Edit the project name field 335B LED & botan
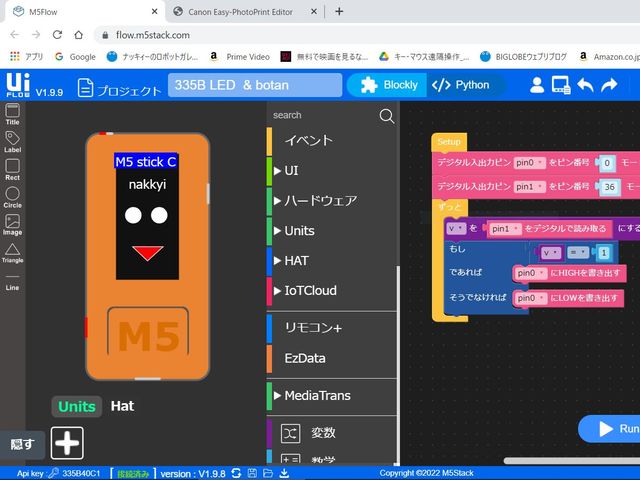640x480 pixels. pos(255,85)
